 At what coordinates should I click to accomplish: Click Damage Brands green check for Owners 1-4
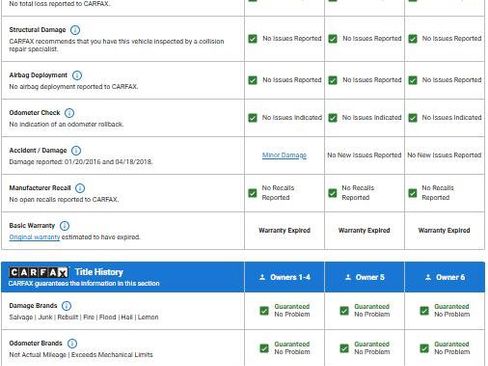(264, 311)
